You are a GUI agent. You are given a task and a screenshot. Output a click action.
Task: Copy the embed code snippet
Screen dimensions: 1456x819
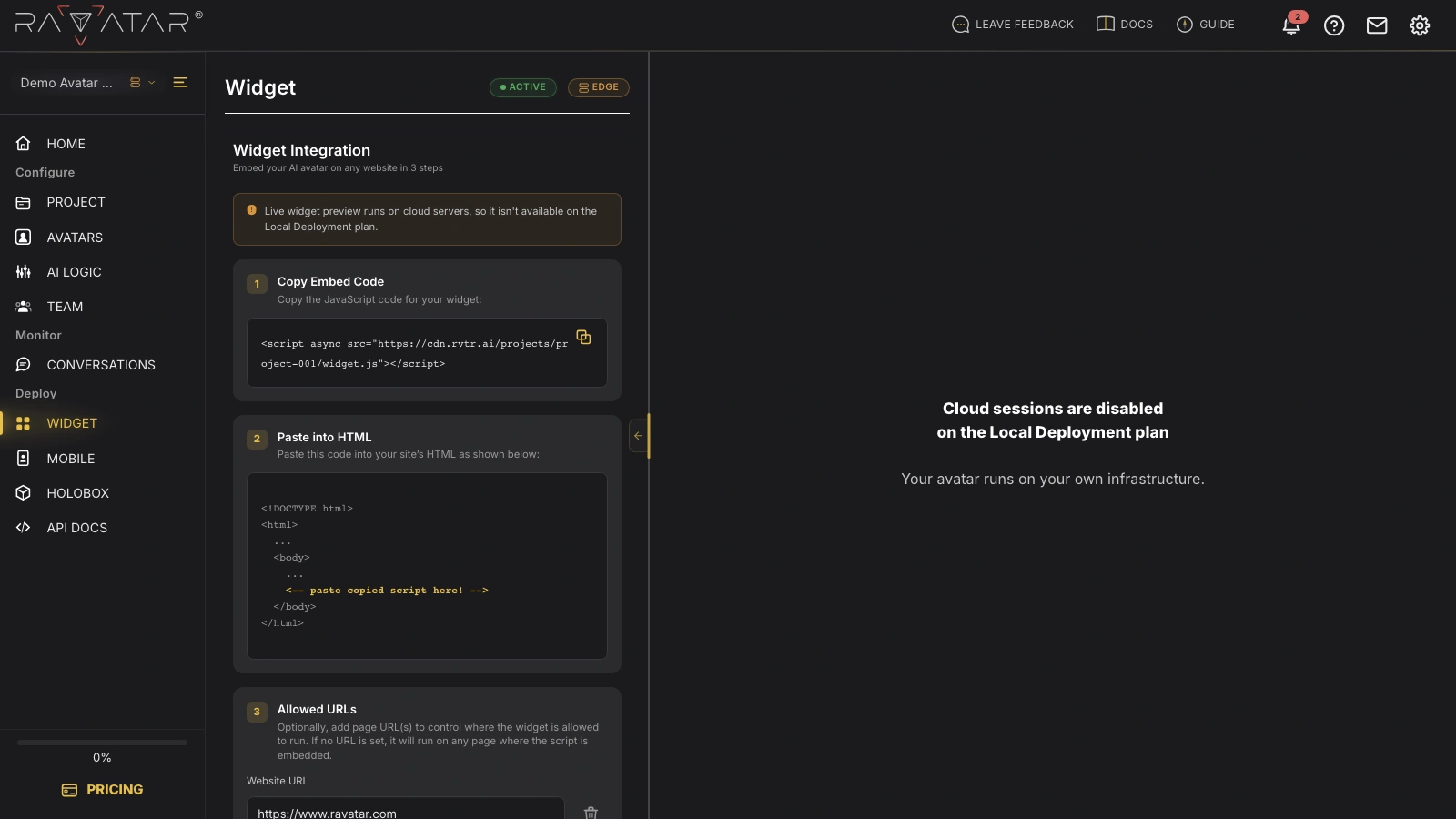[583, 337]
